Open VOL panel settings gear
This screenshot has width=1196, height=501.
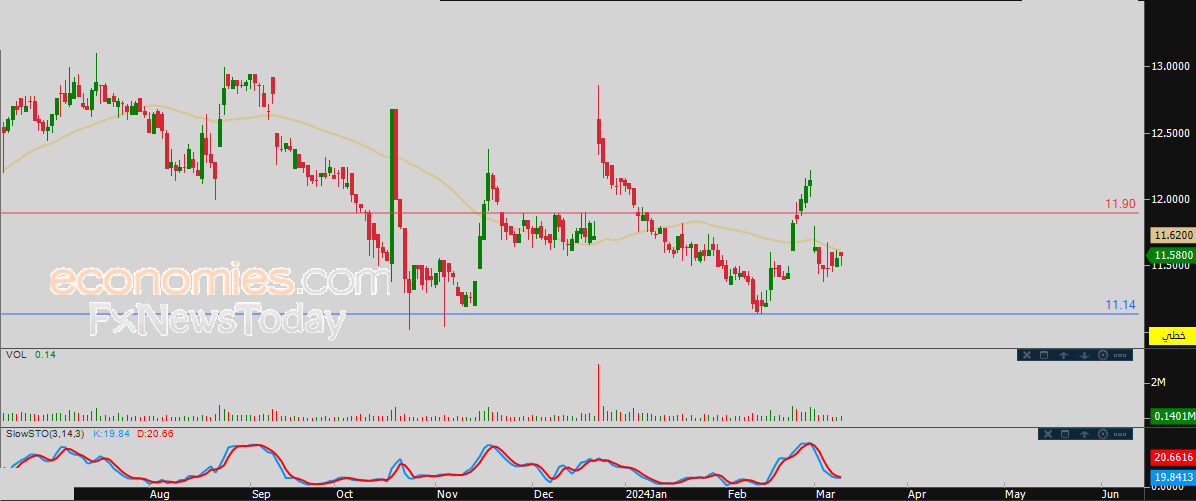click(1102, 355)
